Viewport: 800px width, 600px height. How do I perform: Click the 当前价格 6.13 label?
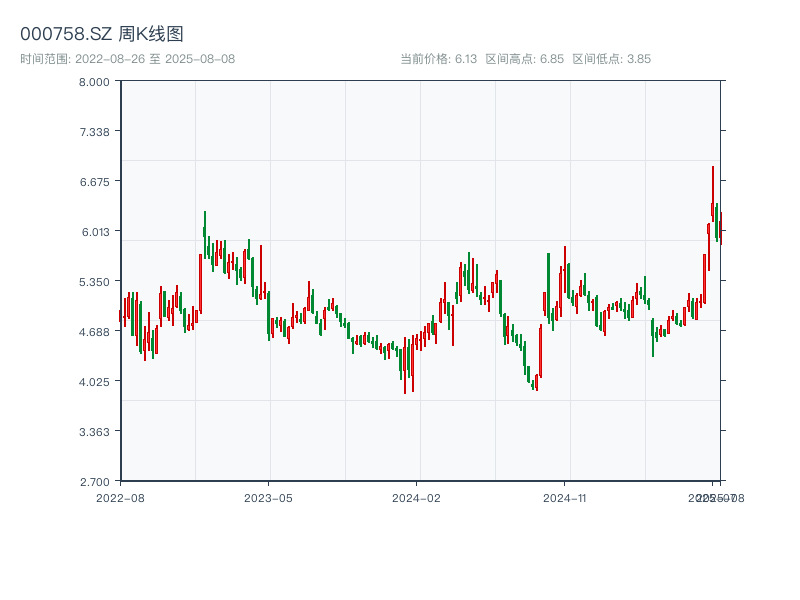pyautogui.click(x=439, y=59)
